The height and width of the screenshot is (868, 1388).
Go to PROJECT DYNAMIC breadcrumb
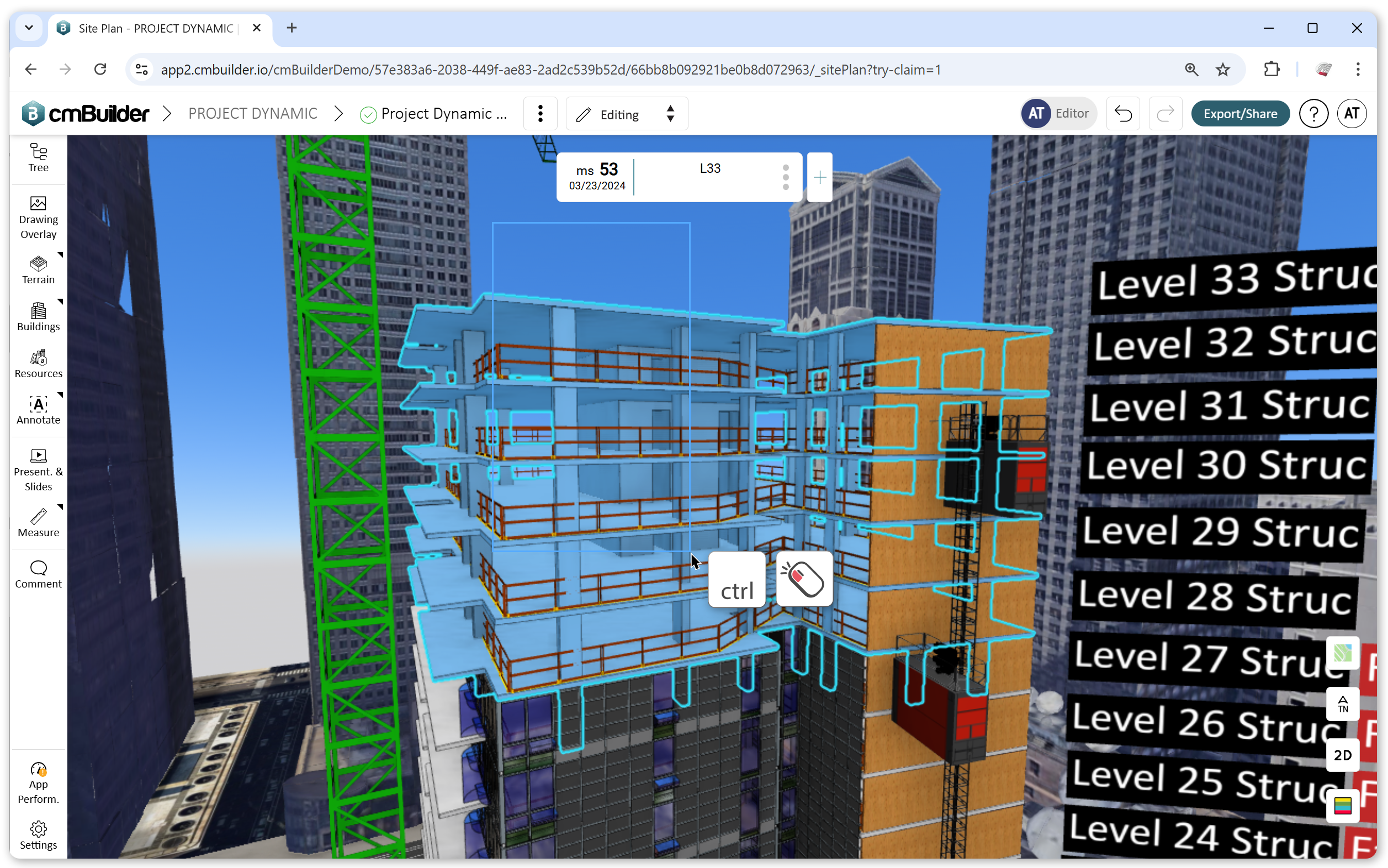(252, 114)
